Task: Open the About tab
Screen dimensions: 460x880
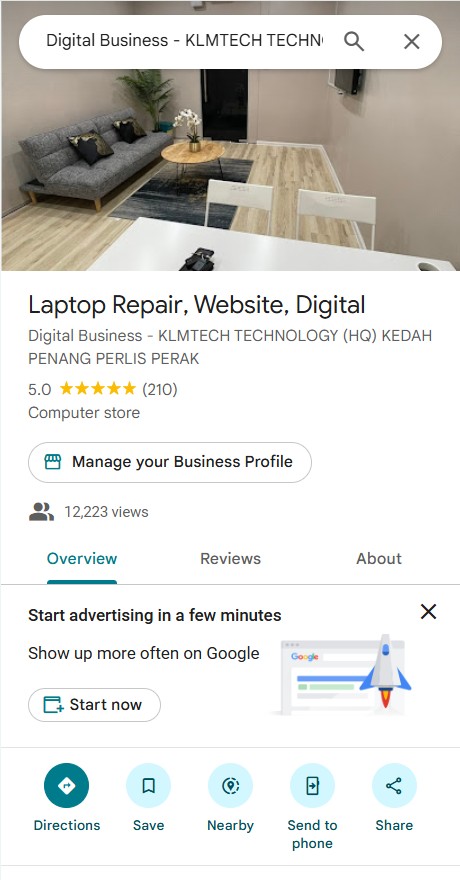Action: coord(379,558)
